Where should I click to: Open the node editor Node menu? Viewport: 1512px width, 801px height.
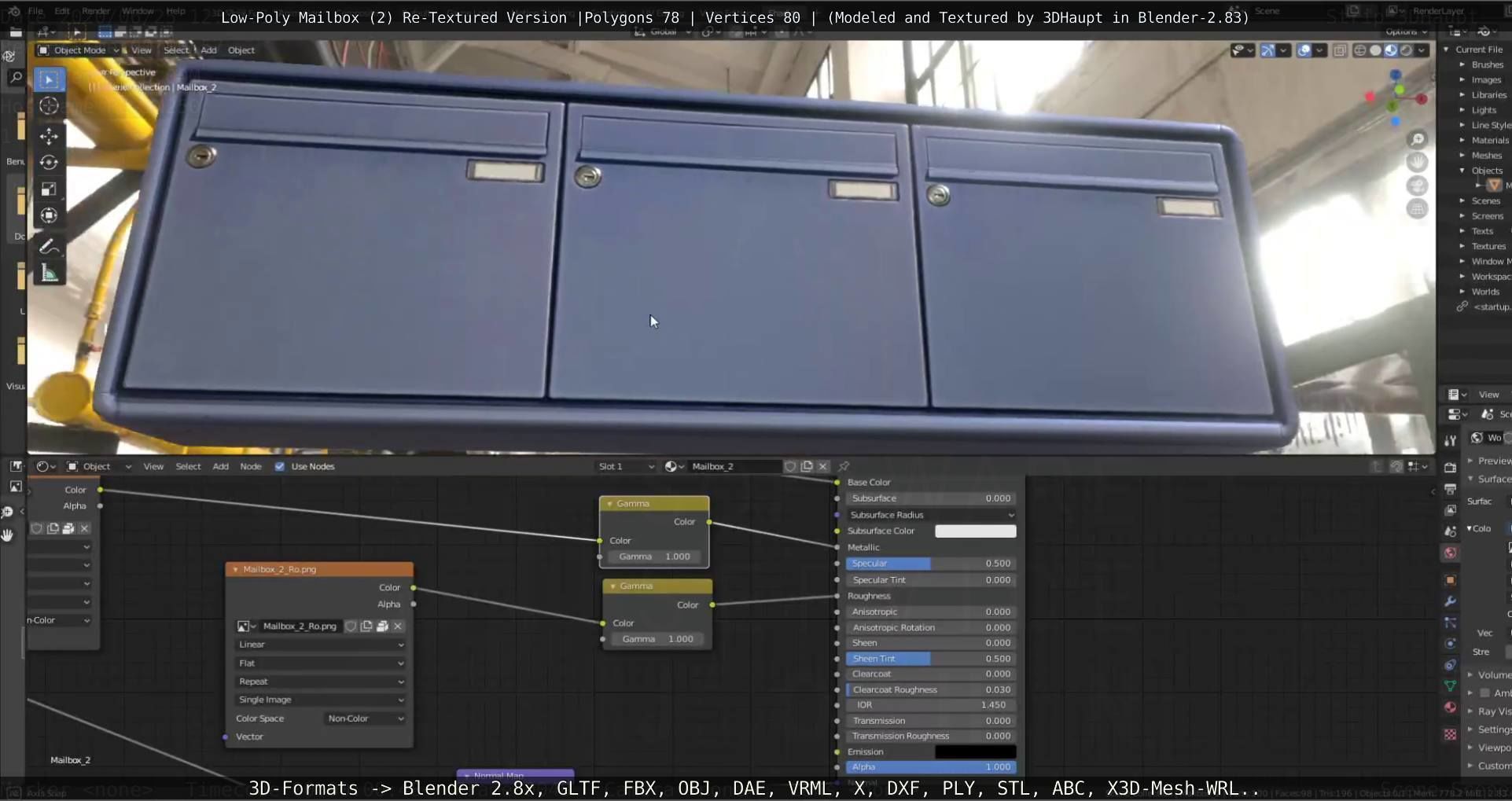pos(251,466)
